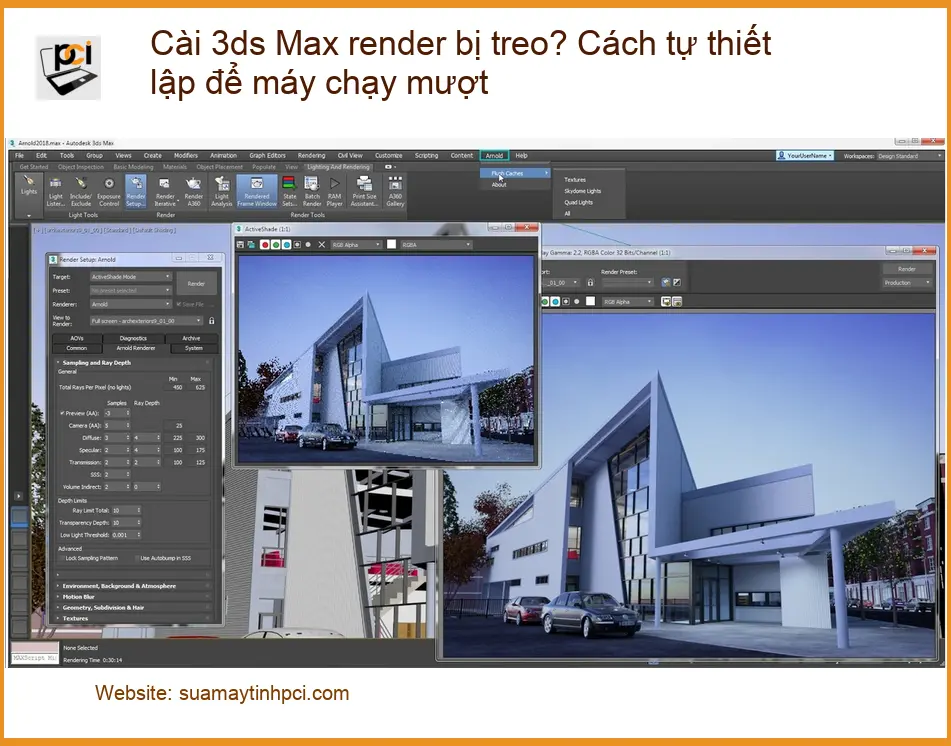Select the Include/Exclude light tool

(81, 191)
